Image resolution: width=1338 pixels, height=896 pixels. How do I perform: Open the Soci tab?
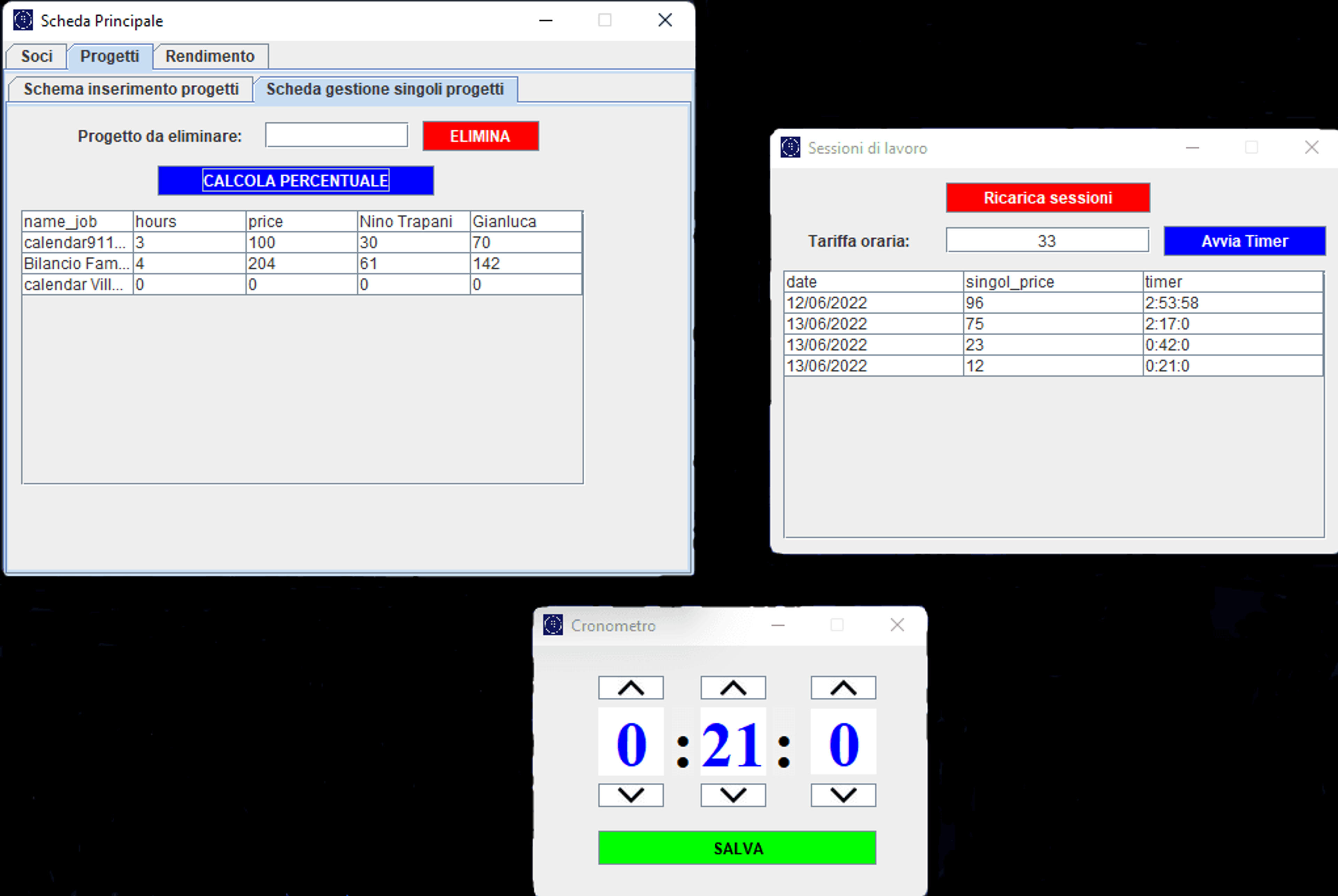coord(37,56)
